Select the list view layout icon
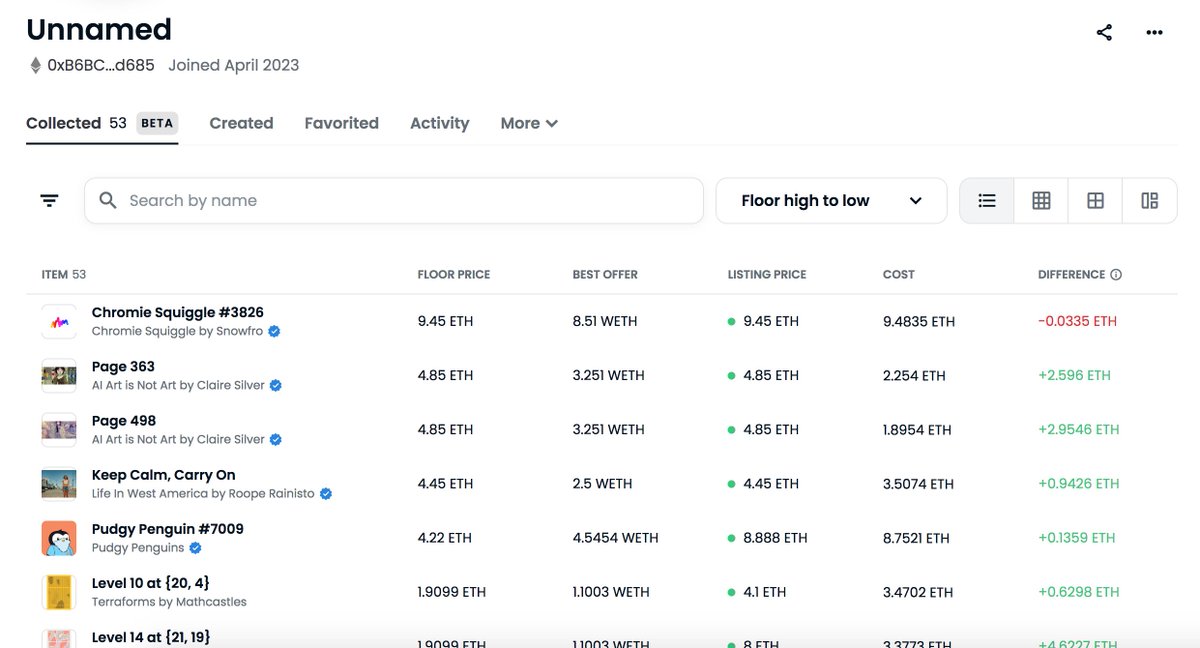The height and width of the screenshot is (648, 1200). tap(987, 200)
